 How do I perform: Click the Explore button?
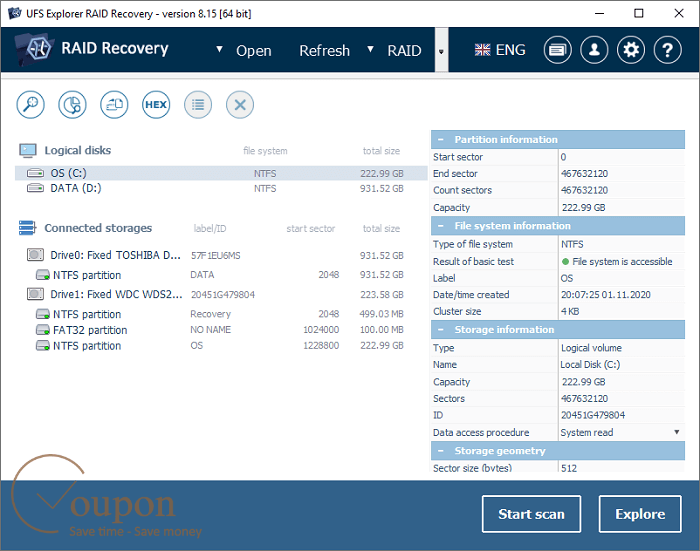640,514
